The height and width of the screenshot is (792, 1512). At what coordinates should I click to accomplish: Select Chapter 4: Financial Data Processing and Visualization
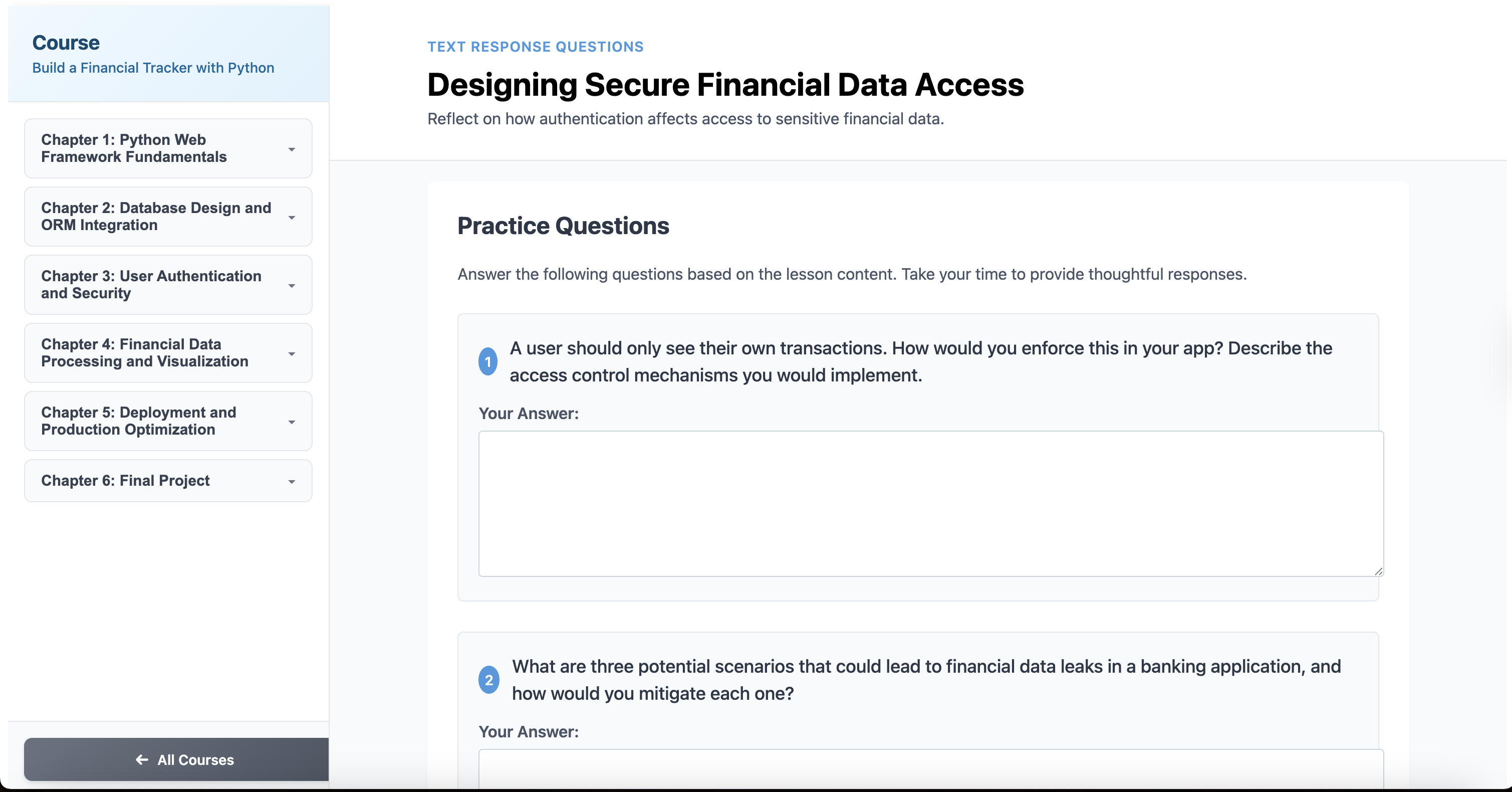tap(144, 352)
